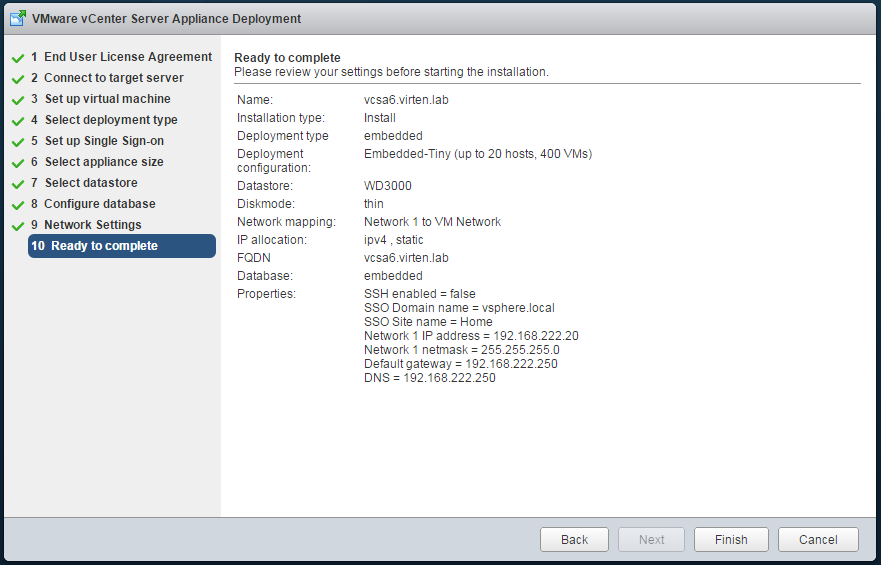Click the Name value vcsa6.virten.lab
The height and width of the screenshot is (565, 881).
(x=406, y=100)
